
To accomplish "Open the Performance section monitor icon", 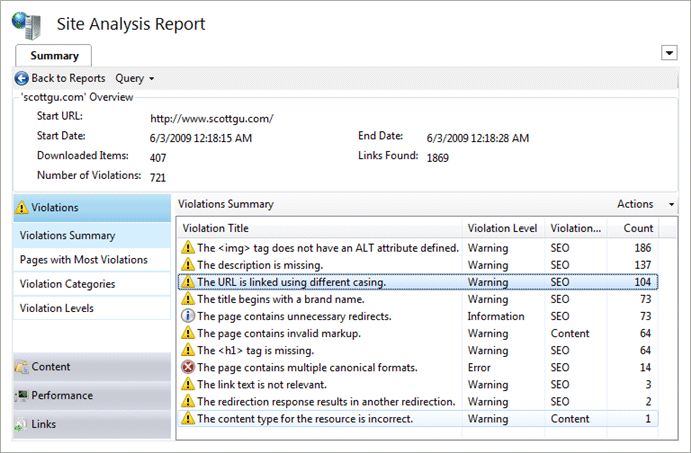I will tap(21, 396).
